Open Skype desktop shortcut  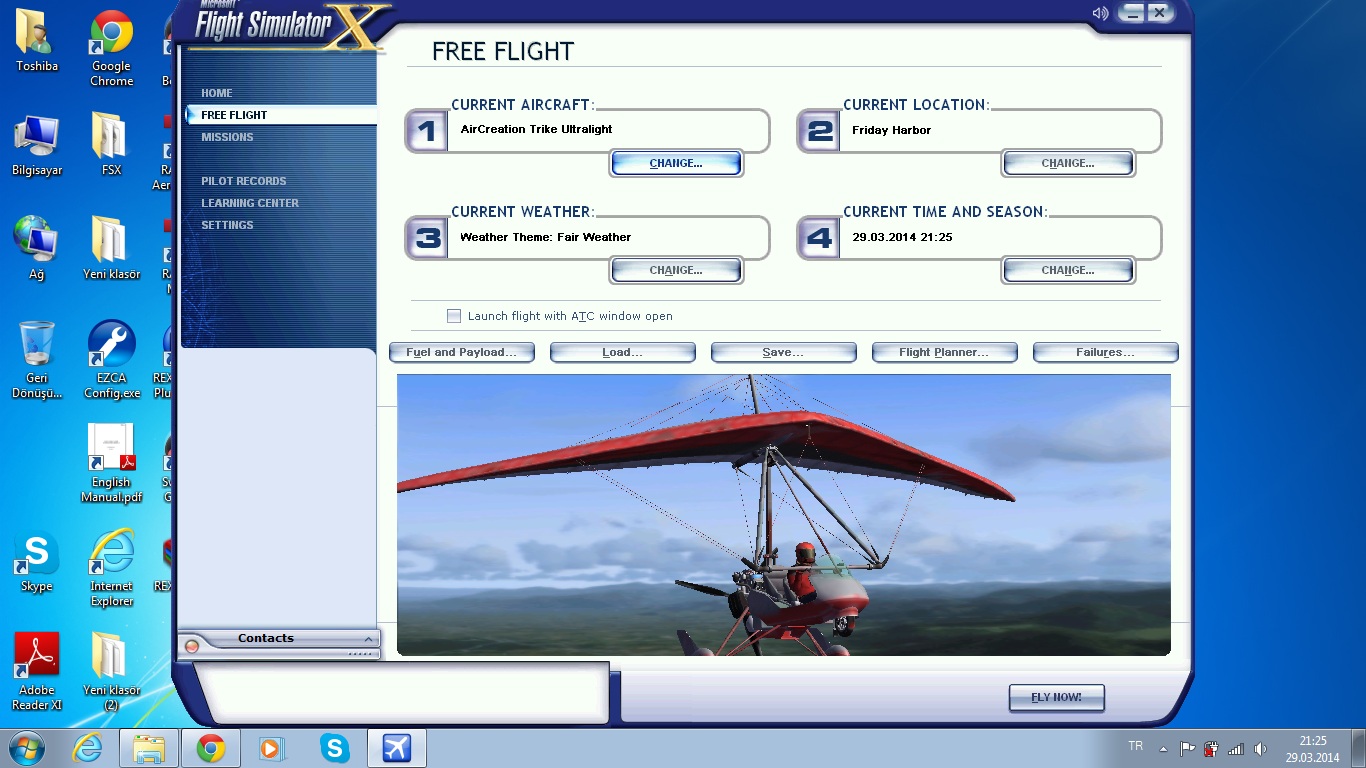pyautogui.click(x=37, y=563)
